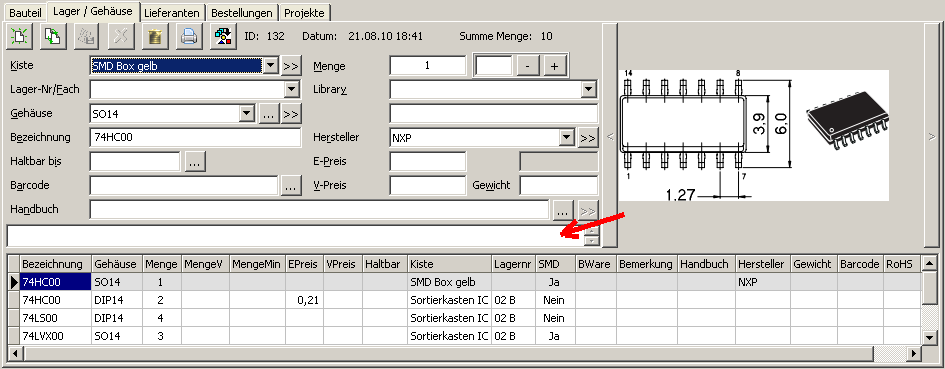The width and height of the screenshot is (945, 369).
Task: Open the Bestellungen tab
Action: pos(242,13)
